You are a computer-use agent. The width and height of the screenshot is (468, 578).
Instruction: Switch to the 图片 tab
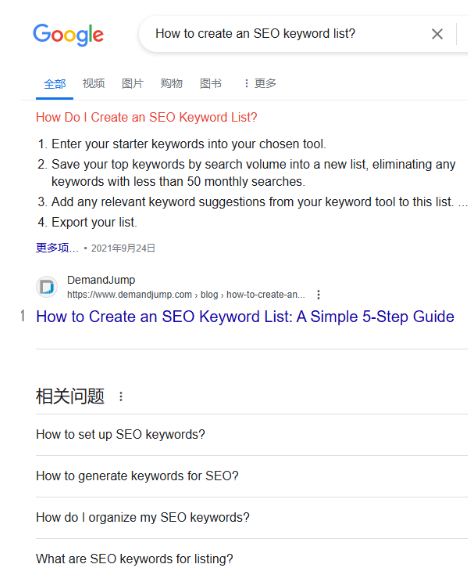click(133, 83)
